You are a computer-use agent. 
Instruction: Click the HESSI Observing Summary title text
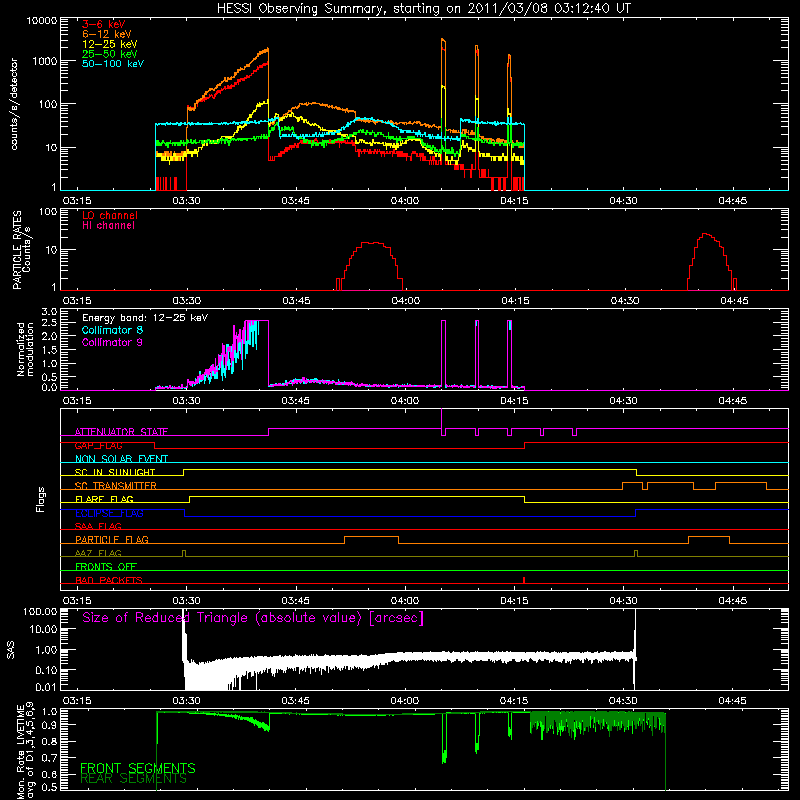tap(424, 9)
